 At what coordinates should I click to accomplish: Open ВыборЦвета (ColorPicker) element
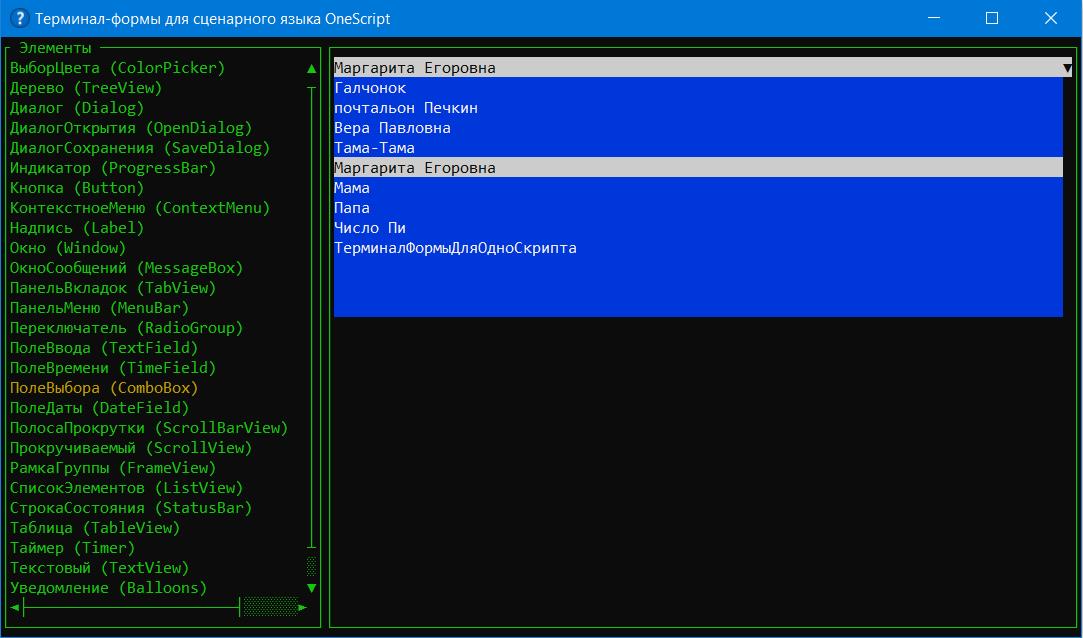117,68
